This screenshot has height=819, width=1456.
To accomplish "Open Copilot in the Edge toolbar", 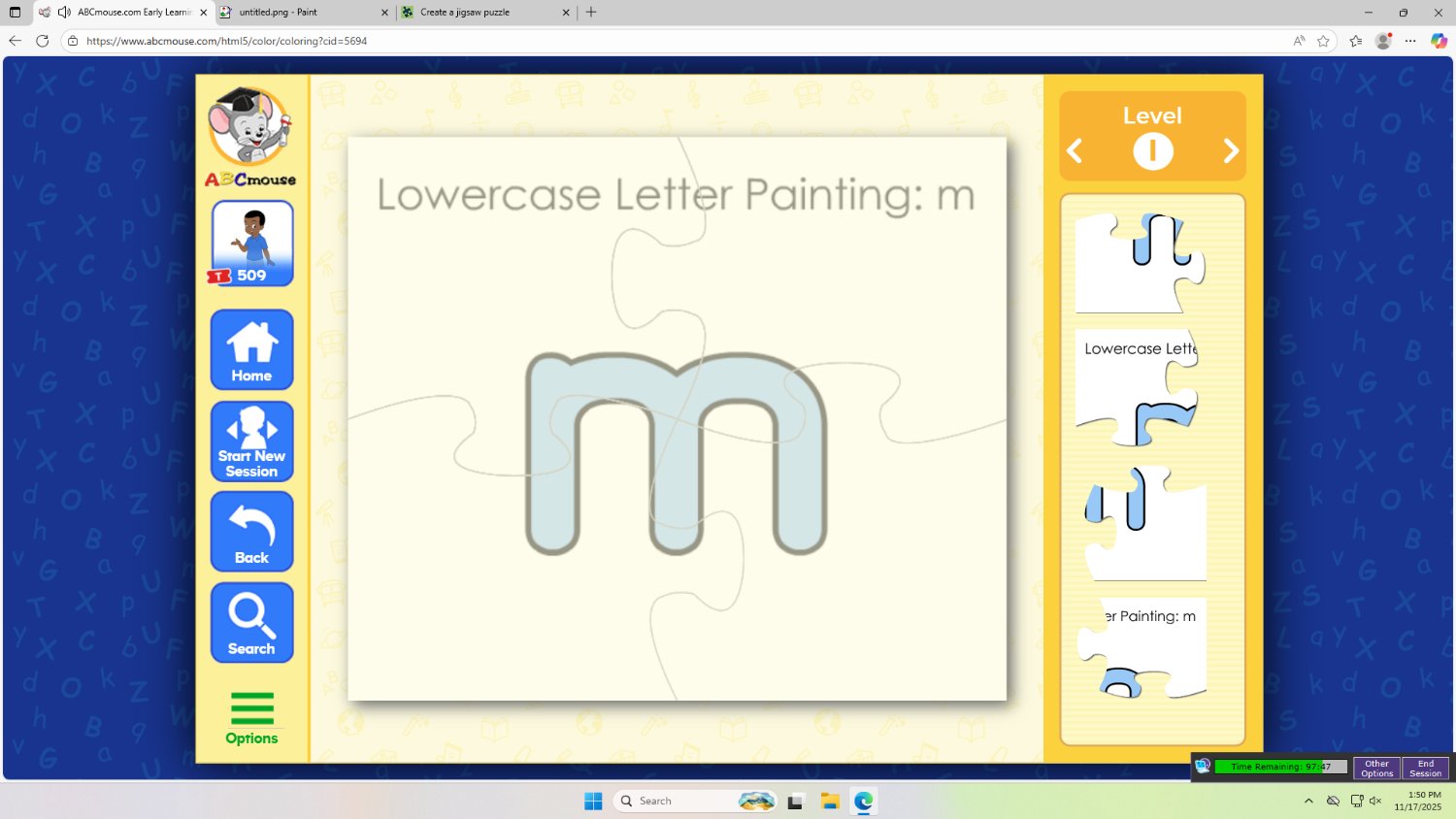I will click(1439, 41).
